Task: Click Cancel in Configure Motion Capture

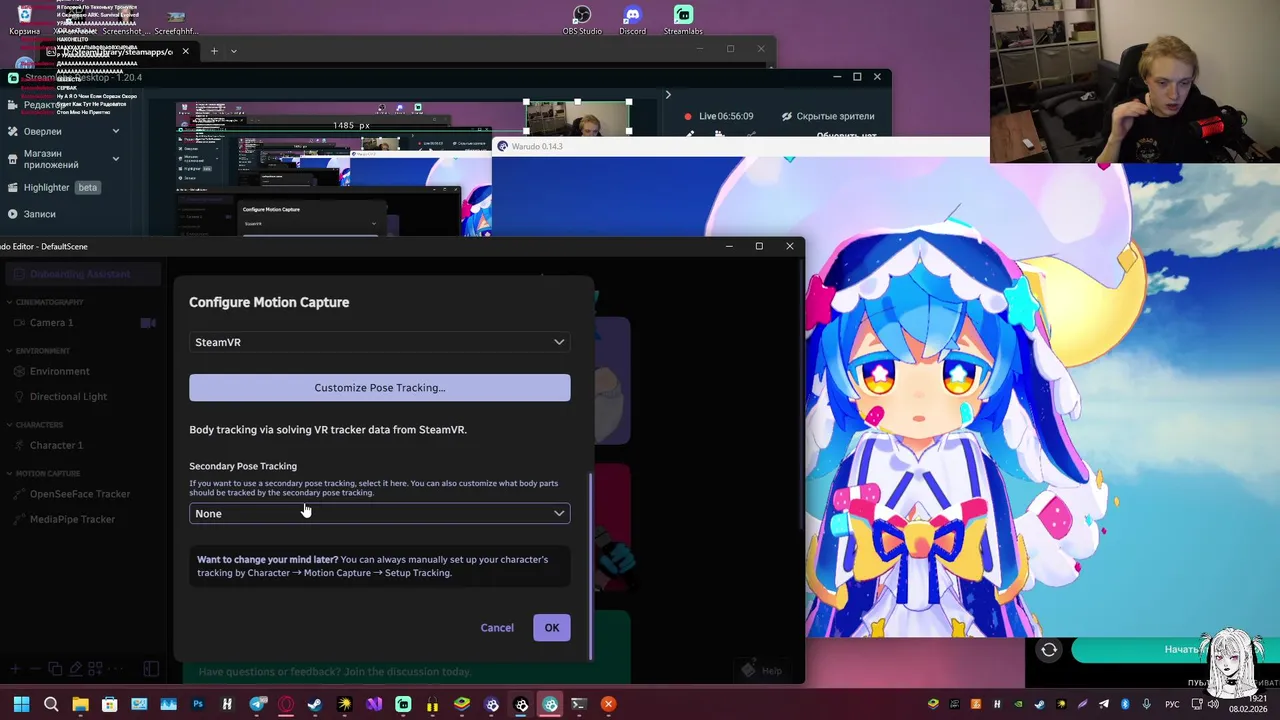Action: click(x=497, y=628)
